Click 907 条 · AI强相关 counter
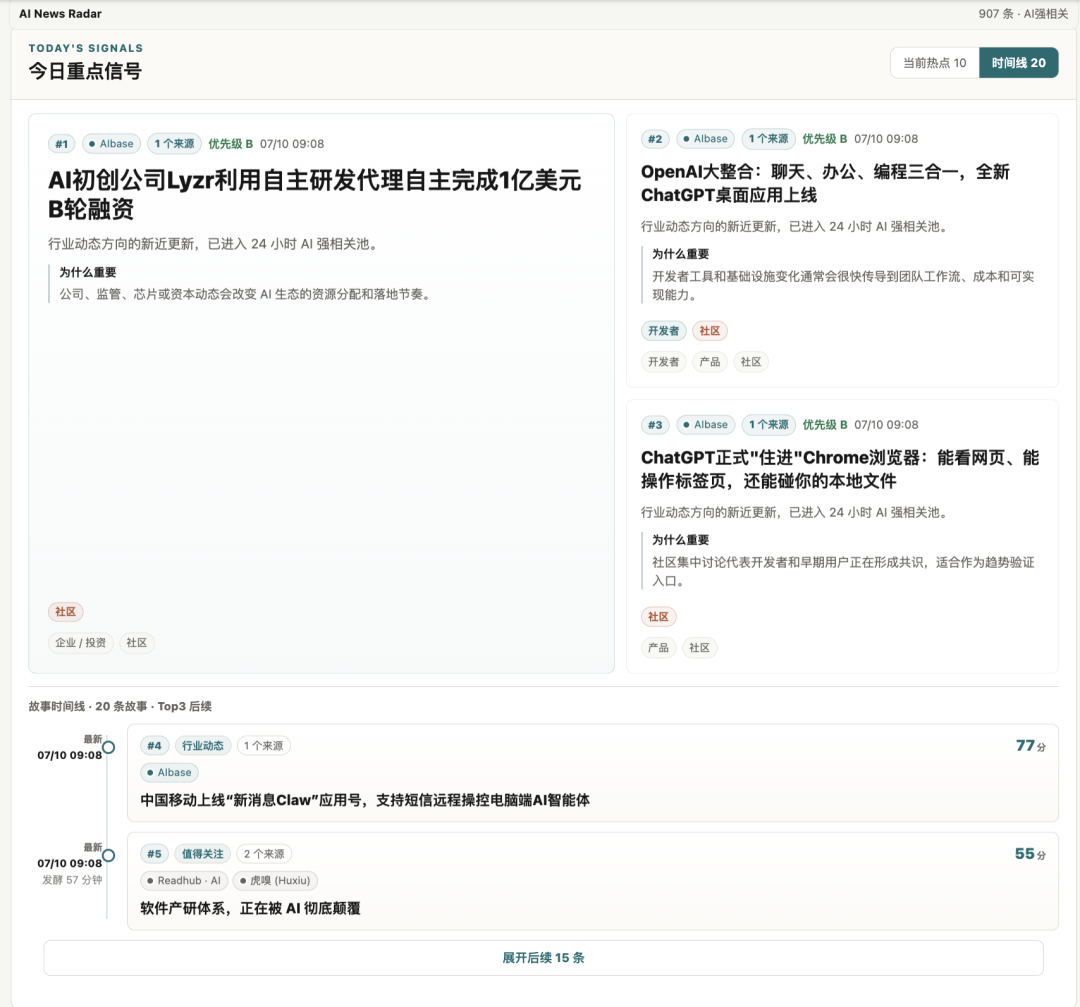 point(1024,14)
